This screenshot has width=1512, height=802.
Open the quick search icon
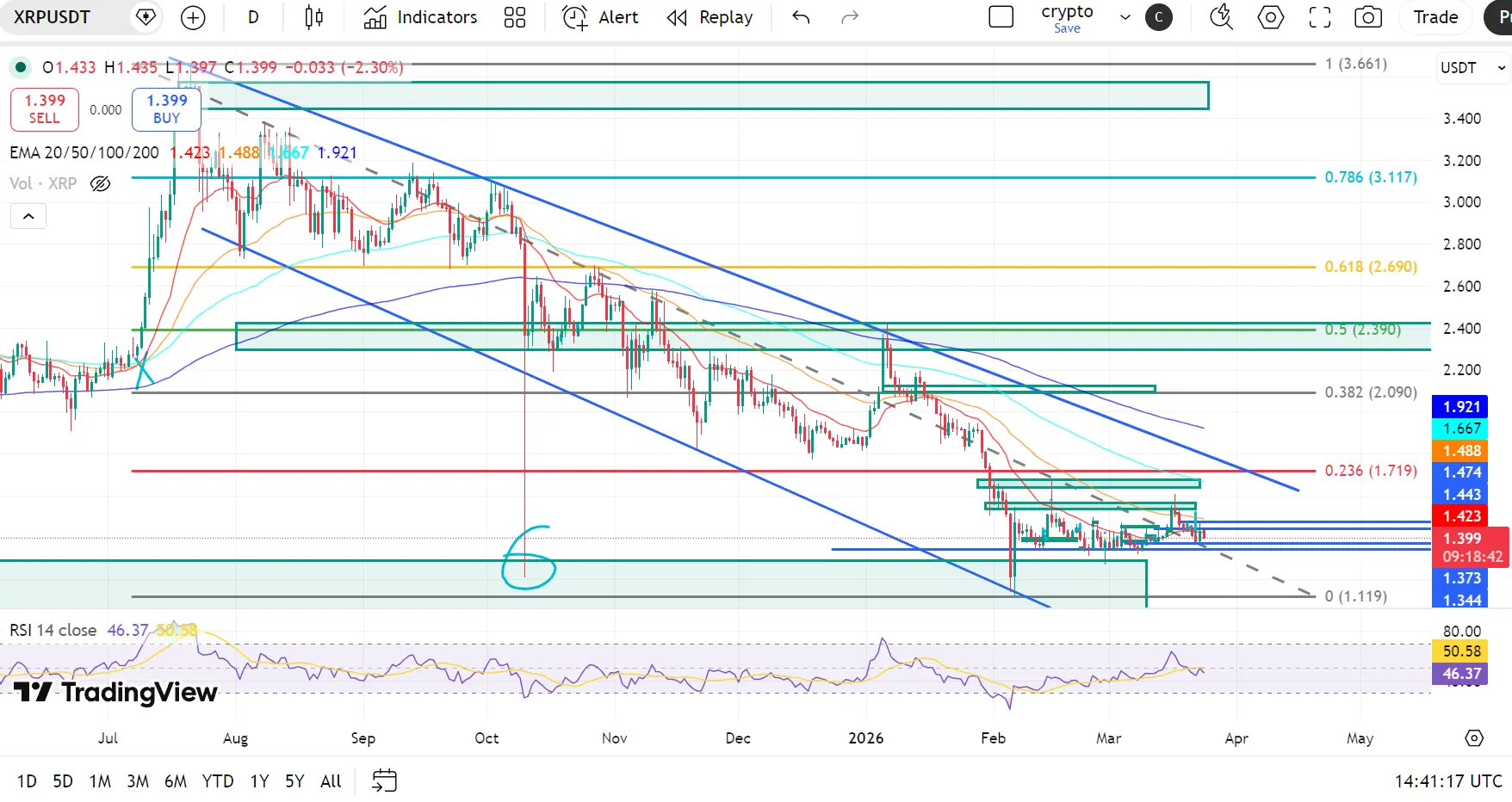1221,17
